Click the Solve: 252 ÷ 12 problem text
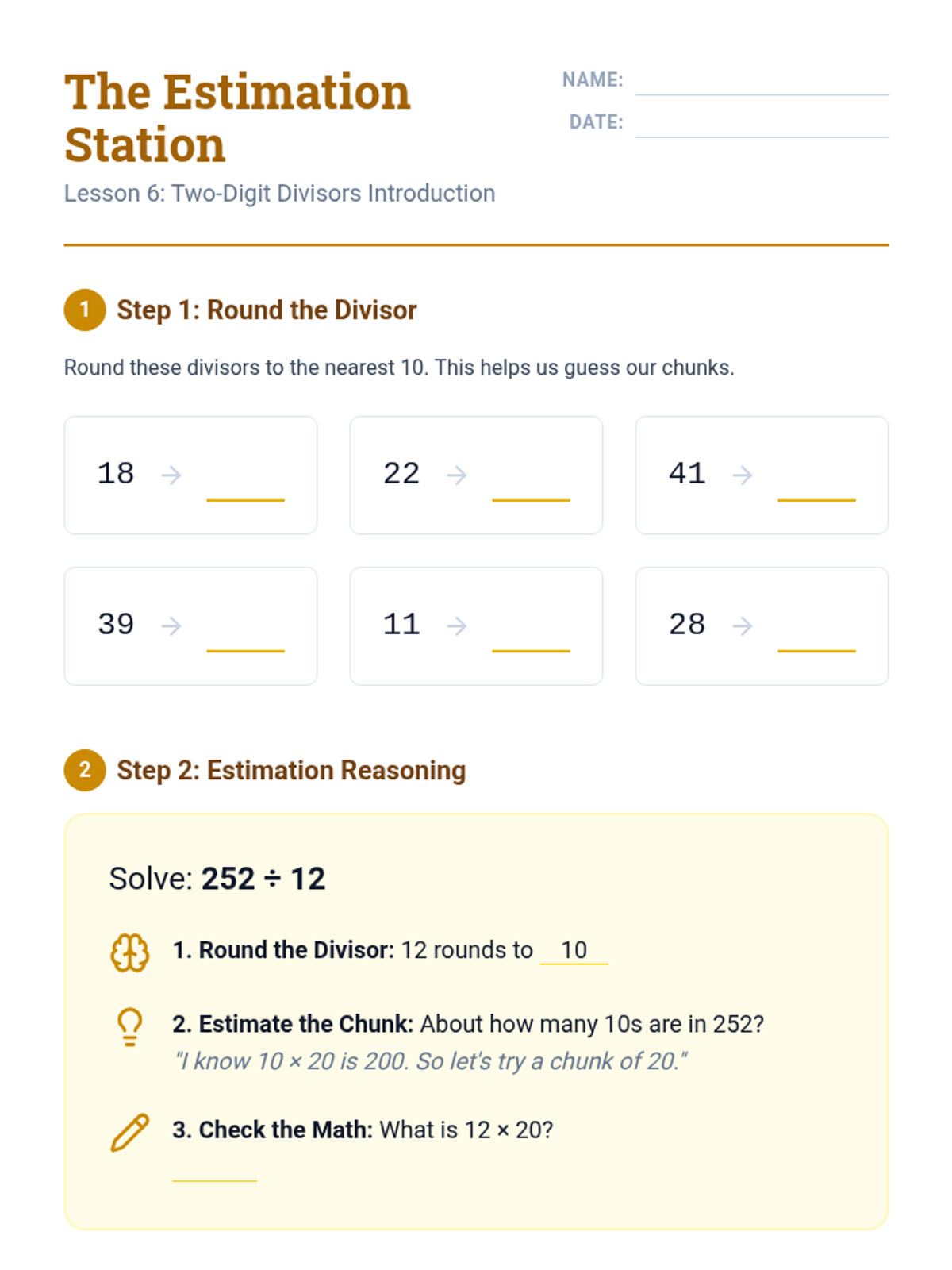 pyautogui.click(x=217, y=879)
